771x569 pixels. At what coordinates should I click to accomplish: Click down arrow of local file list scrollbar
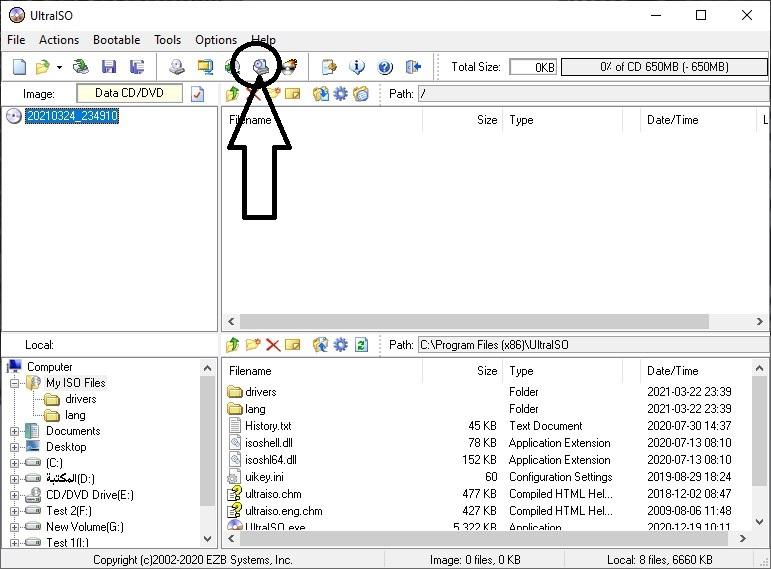click(760, 521)
